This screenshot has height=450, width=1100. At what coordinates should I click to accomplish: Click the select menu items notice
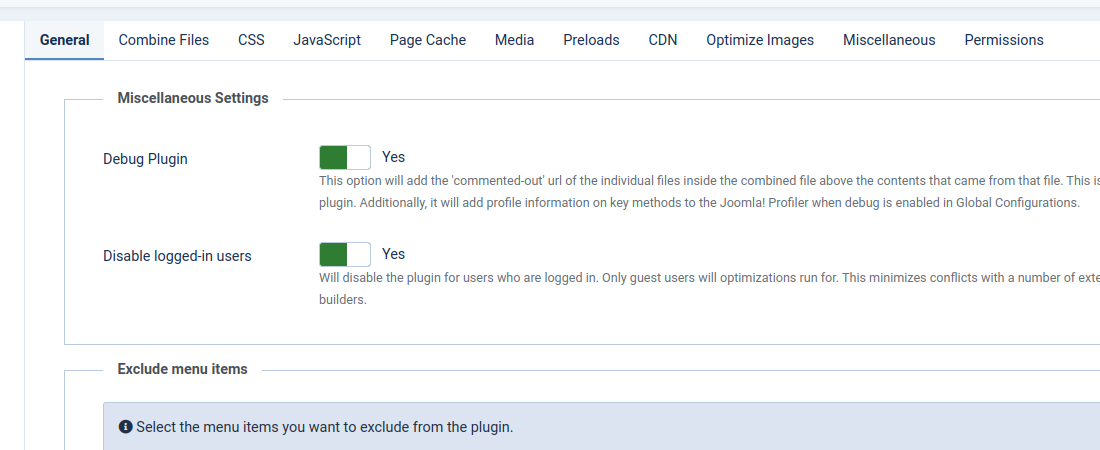[601, 426]
